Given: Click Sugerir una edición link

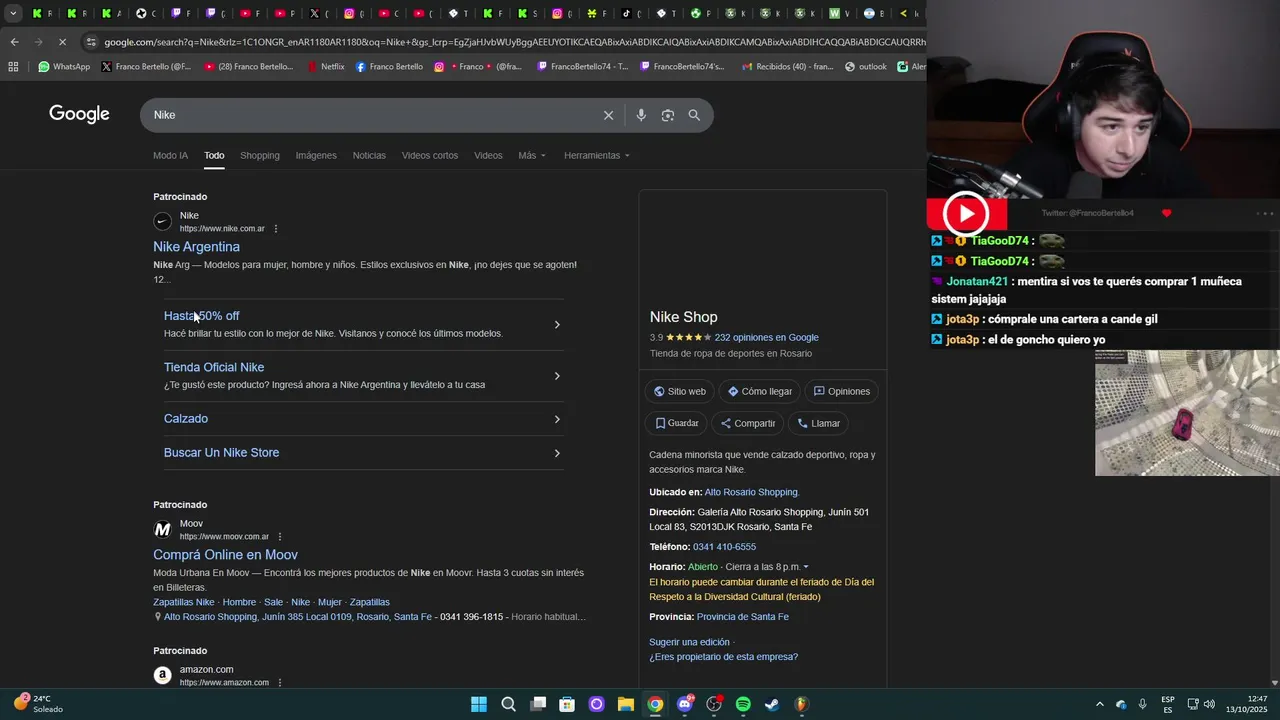Looking at the screenshot, I should [x=689, y=643].
